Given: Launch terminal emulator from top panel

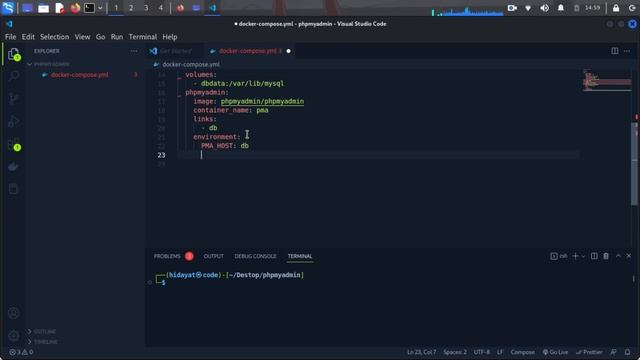Looking at the screenshot, I should coord(89,8).
